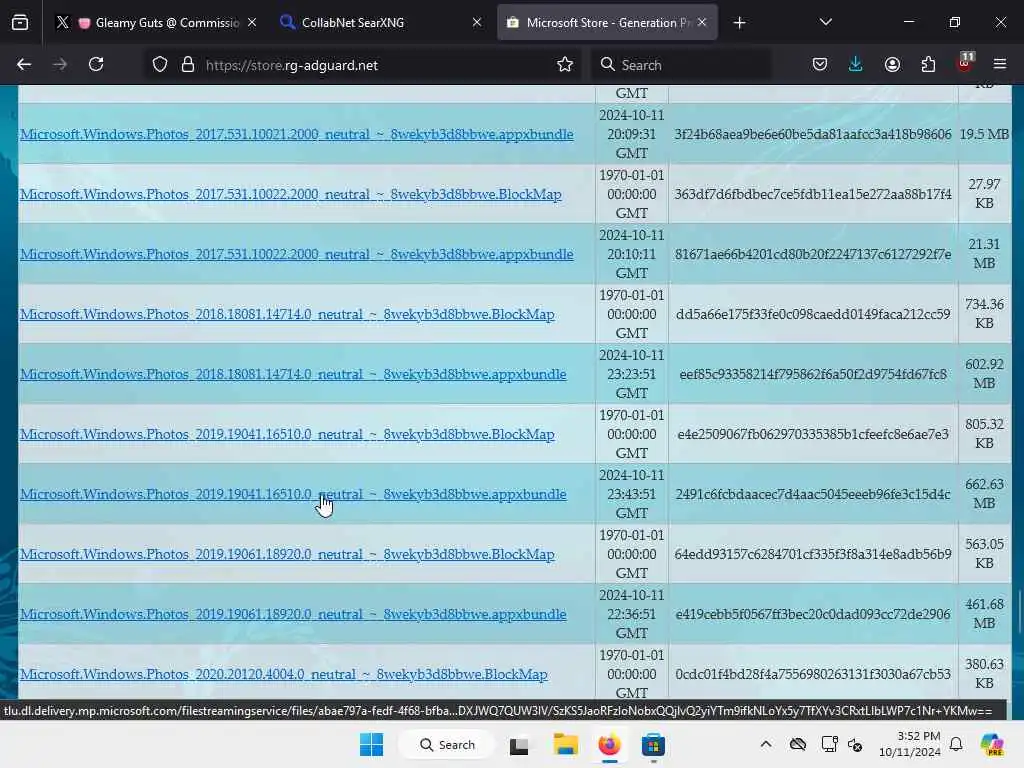
Task: Go forward one page
Action: point(60,65)
